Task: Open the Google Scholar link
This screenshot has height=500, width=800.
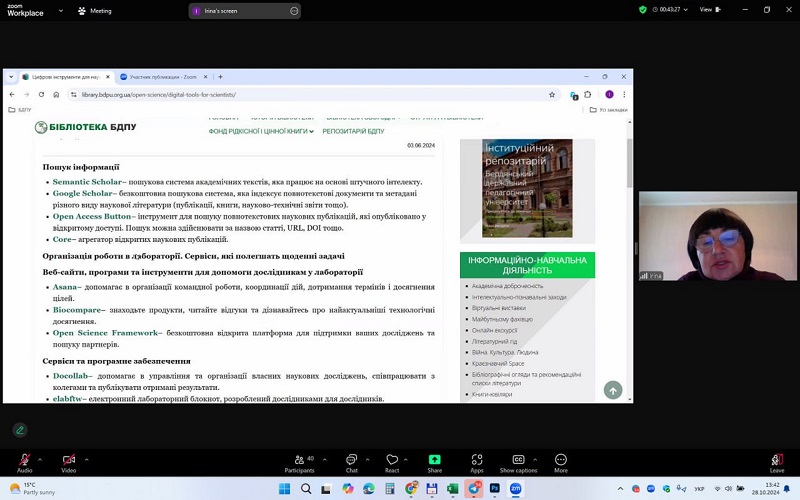Action: [x=83, y=193]
